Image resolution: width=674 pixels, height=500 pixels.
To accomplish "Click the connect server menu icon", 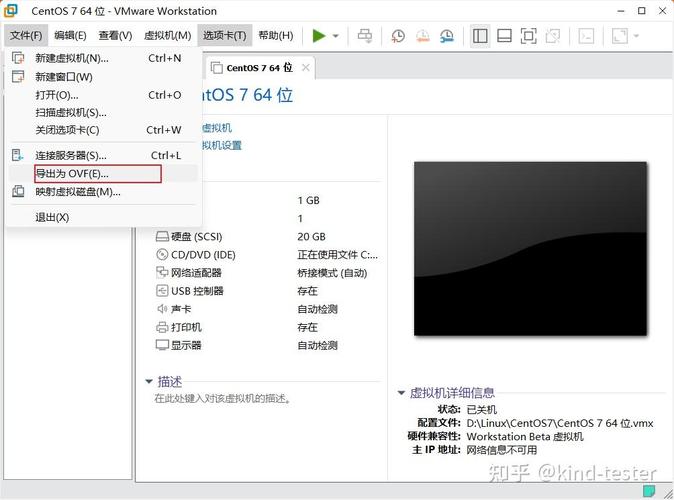I will [x=18, y=155].
